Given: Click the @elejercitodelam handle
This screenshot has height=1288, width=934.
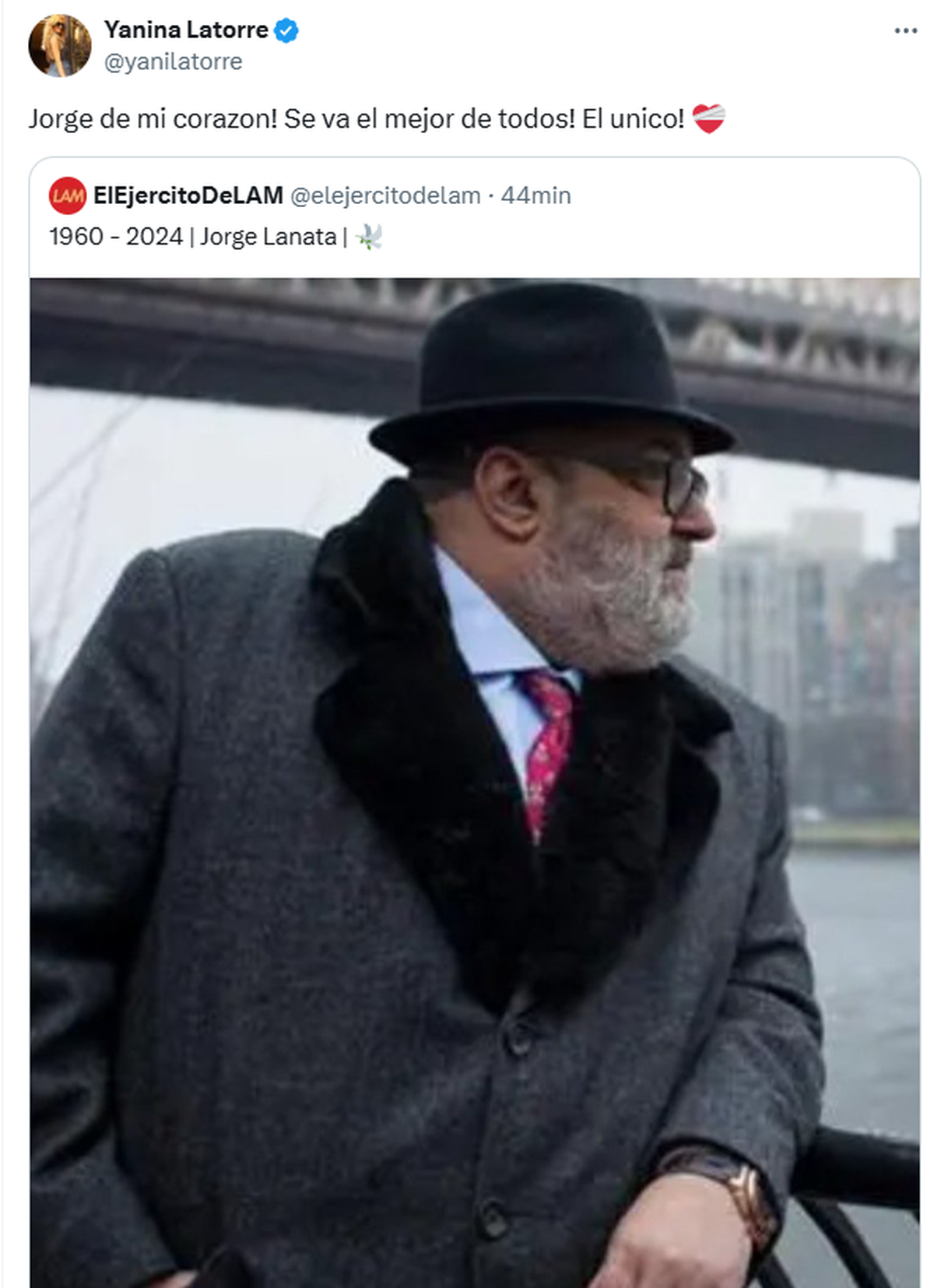Looking at the screenshot, I should [385, 195].
